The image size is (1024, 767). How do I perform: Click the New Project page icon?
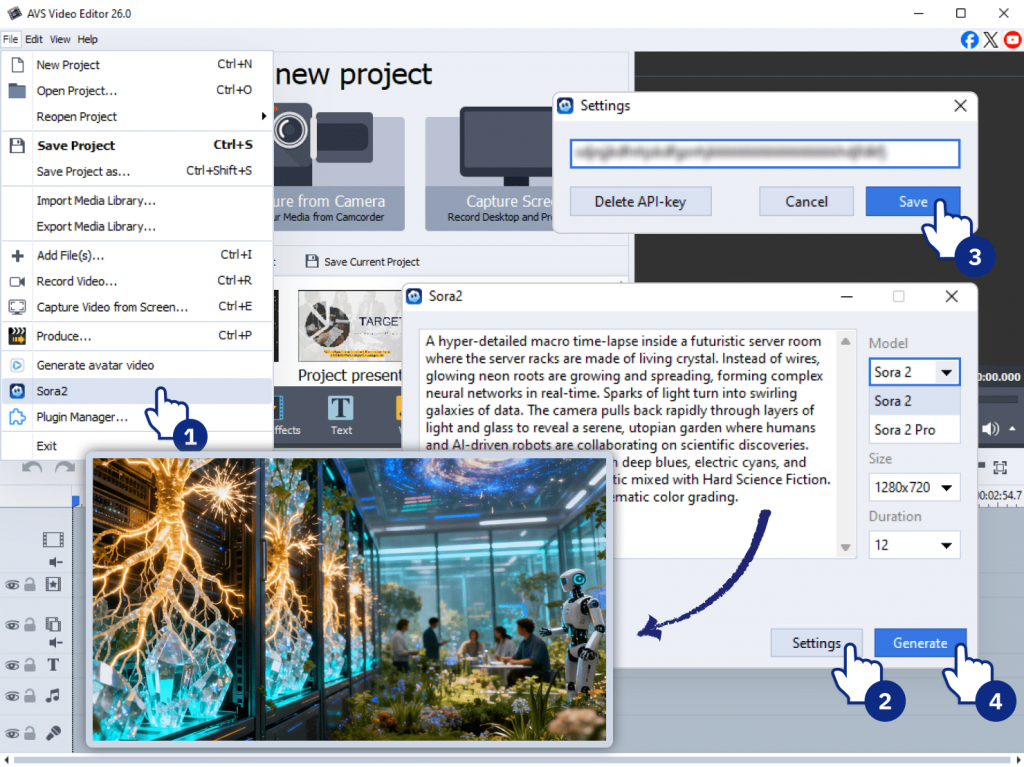click(x=18, y=65)
